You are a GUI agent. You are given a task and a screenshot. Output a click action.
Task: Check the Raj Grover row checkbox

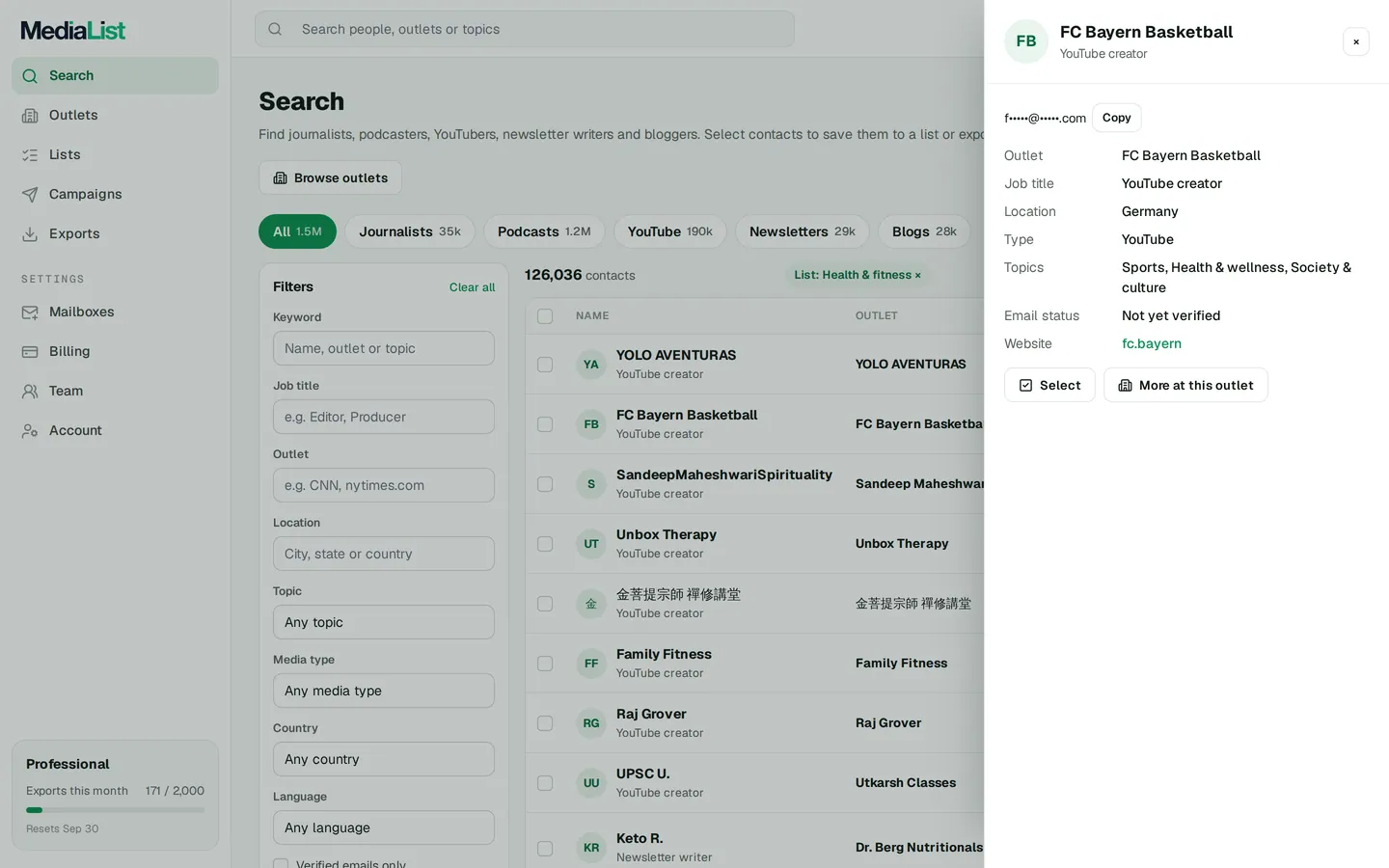tap(545, 723)
